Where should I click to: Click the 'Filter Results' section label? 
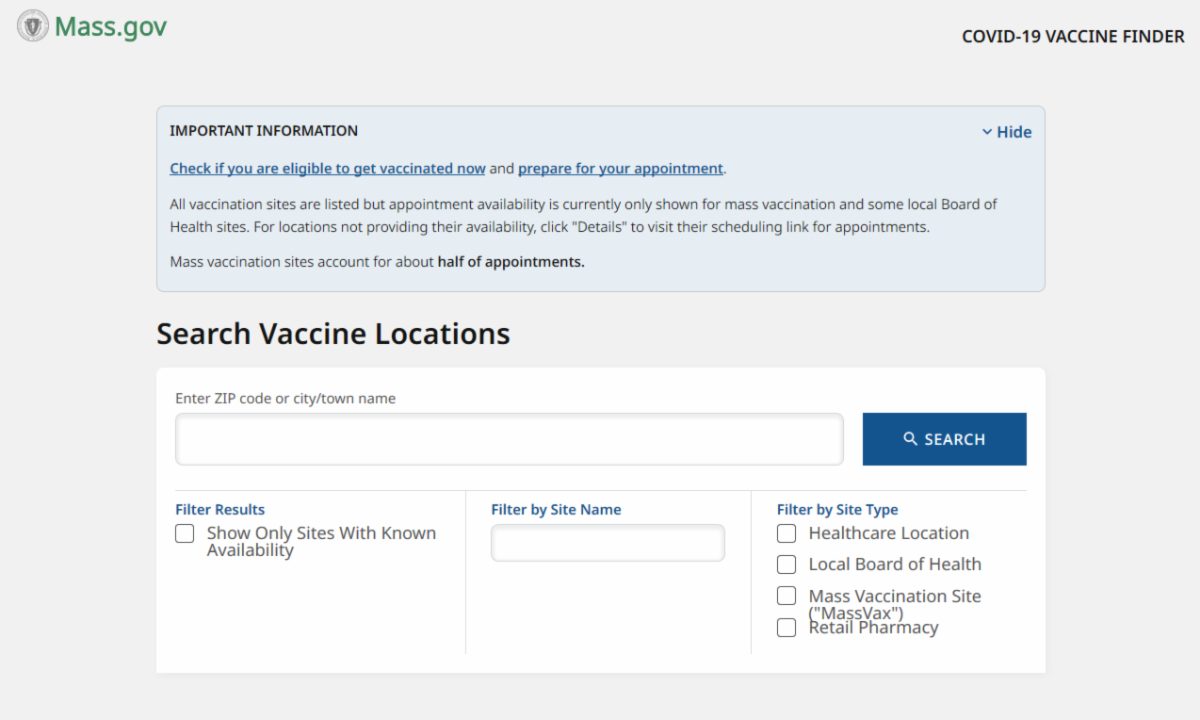(220, 510)
